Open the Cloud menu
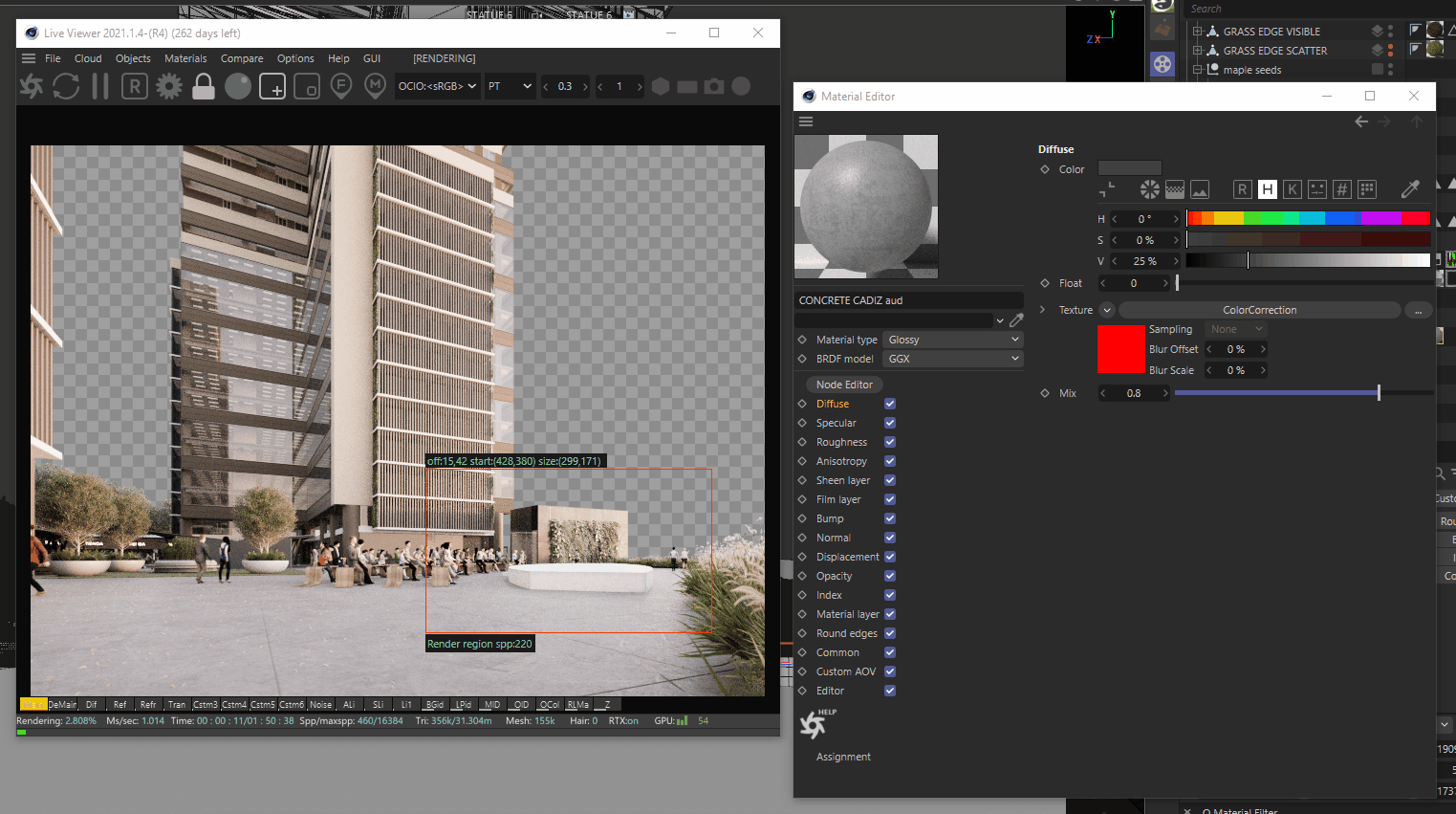This screenshot has height=814, width=1456. (x=88, y=58)
